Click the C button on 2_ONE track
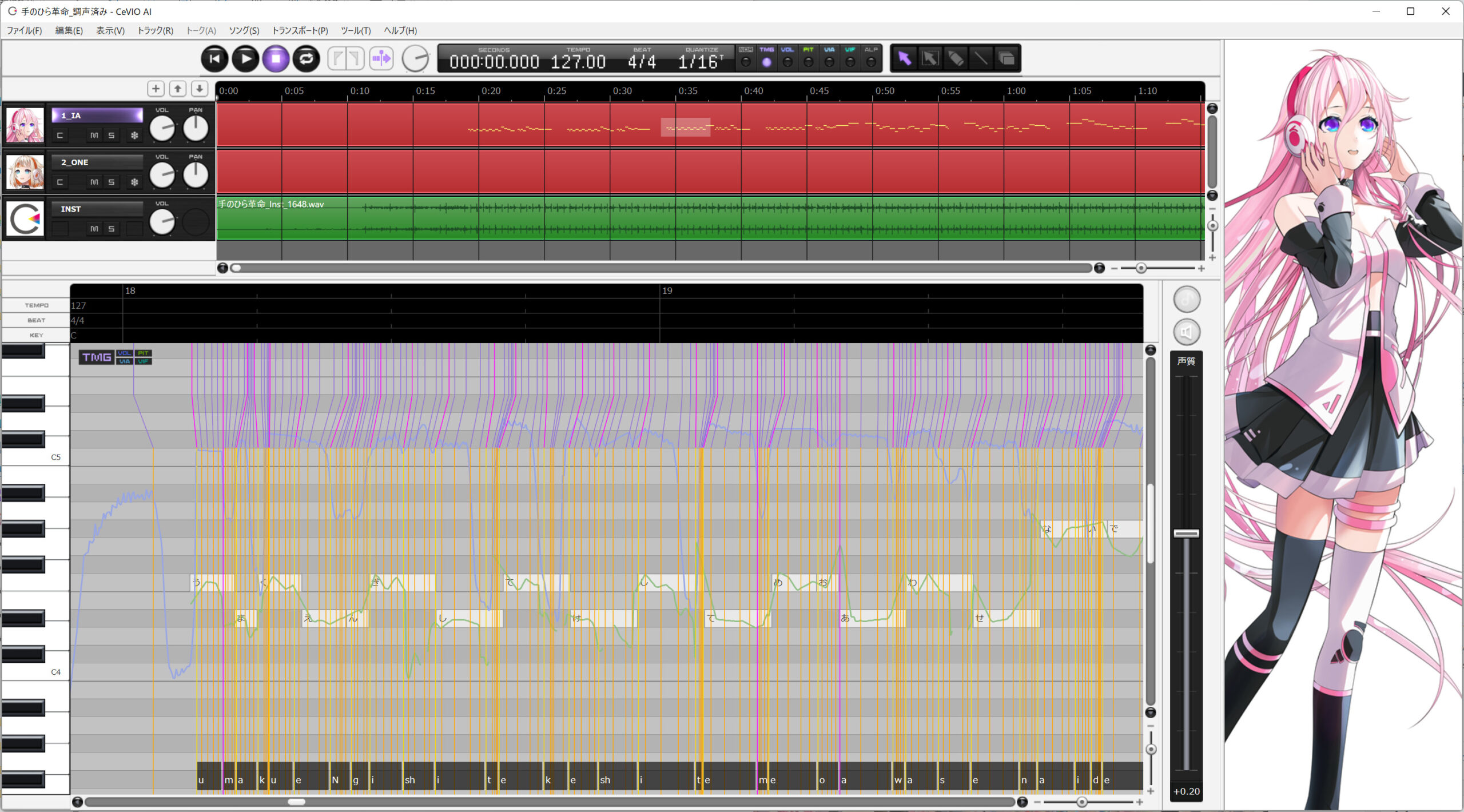The width and height of the screenshot is (1464, 812). coord(60,182)
